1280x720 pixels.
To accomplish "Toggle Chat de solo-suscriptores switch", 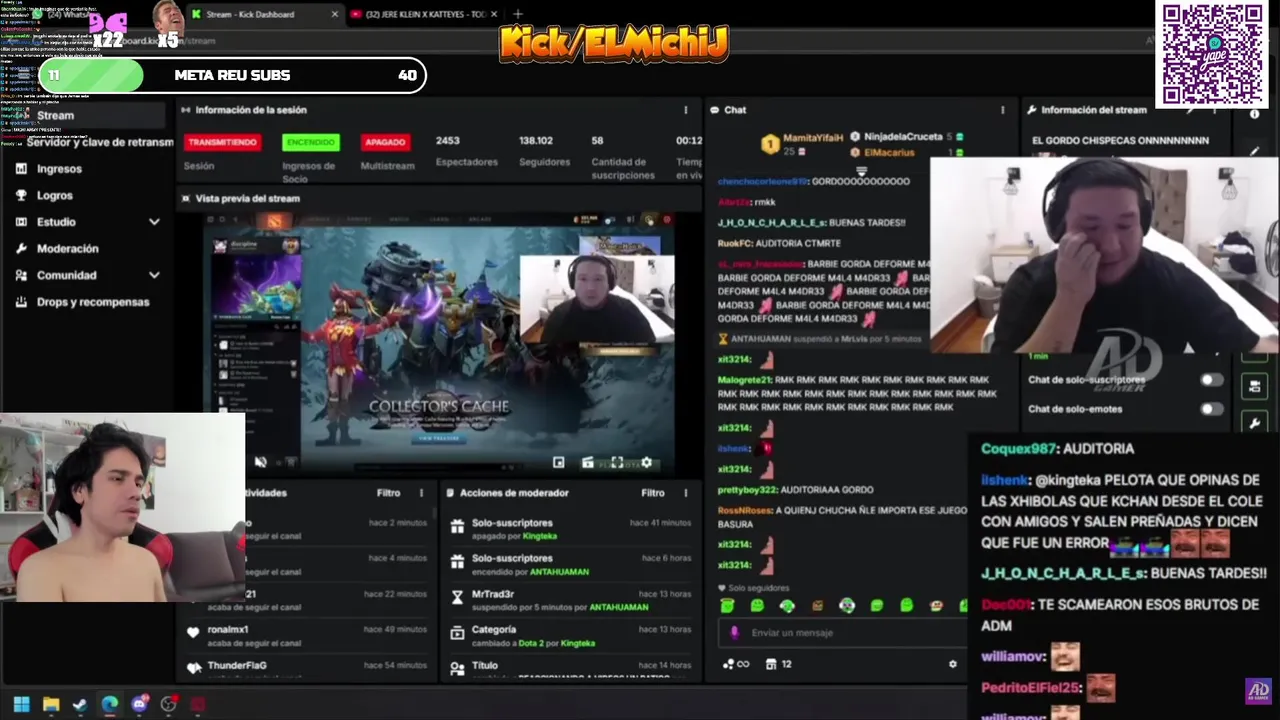I will [x=1210, y=380].
